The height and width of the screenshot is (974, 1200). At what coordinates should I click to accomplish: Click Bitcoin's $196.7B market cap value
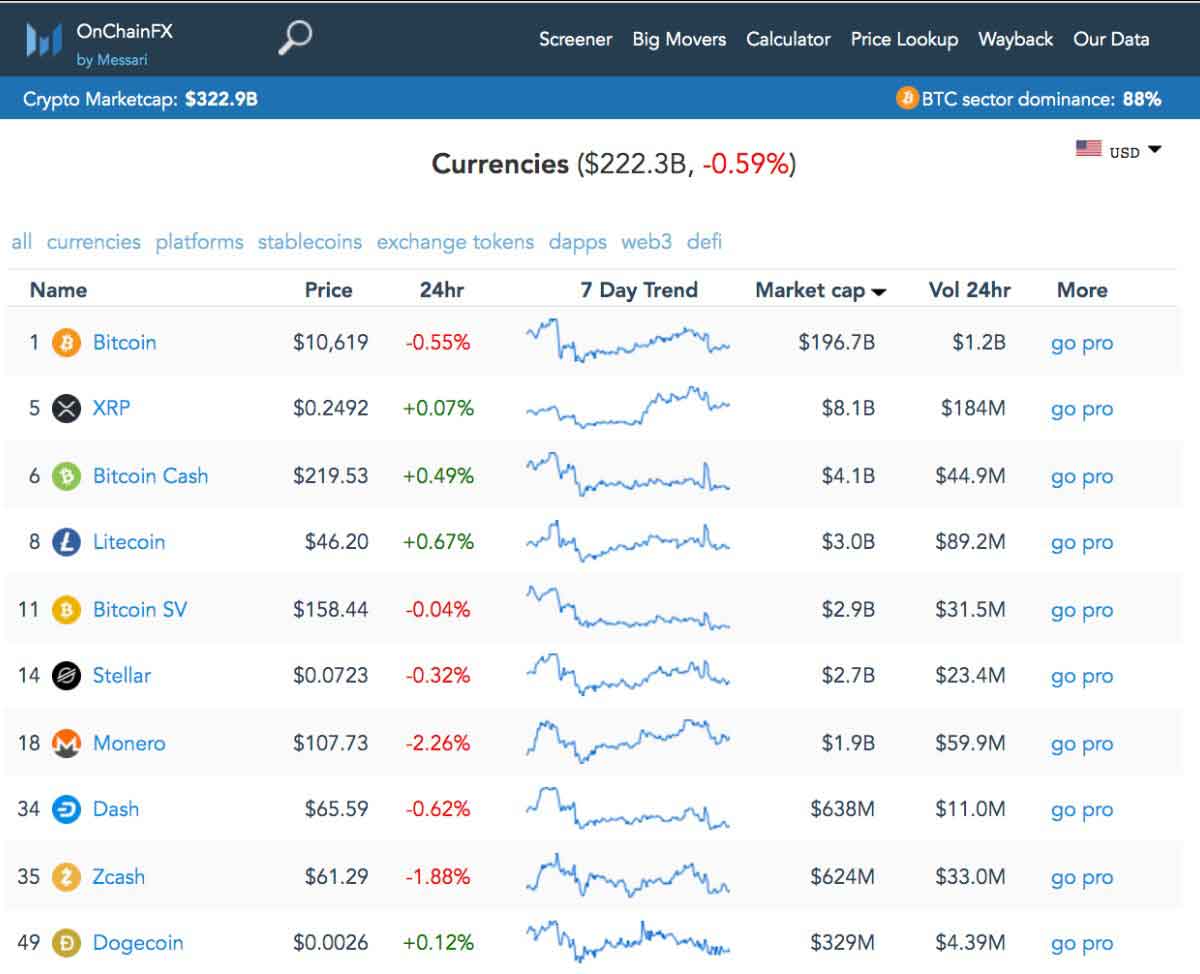836,342
